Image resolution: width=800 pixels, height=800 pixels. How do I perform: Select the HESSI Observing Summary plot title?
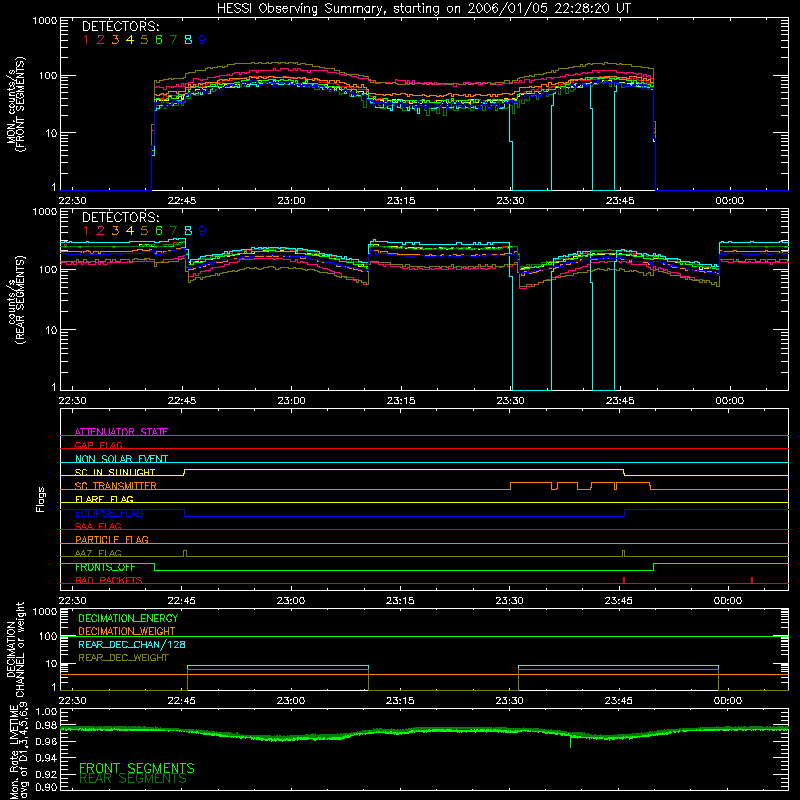(423, 9)
